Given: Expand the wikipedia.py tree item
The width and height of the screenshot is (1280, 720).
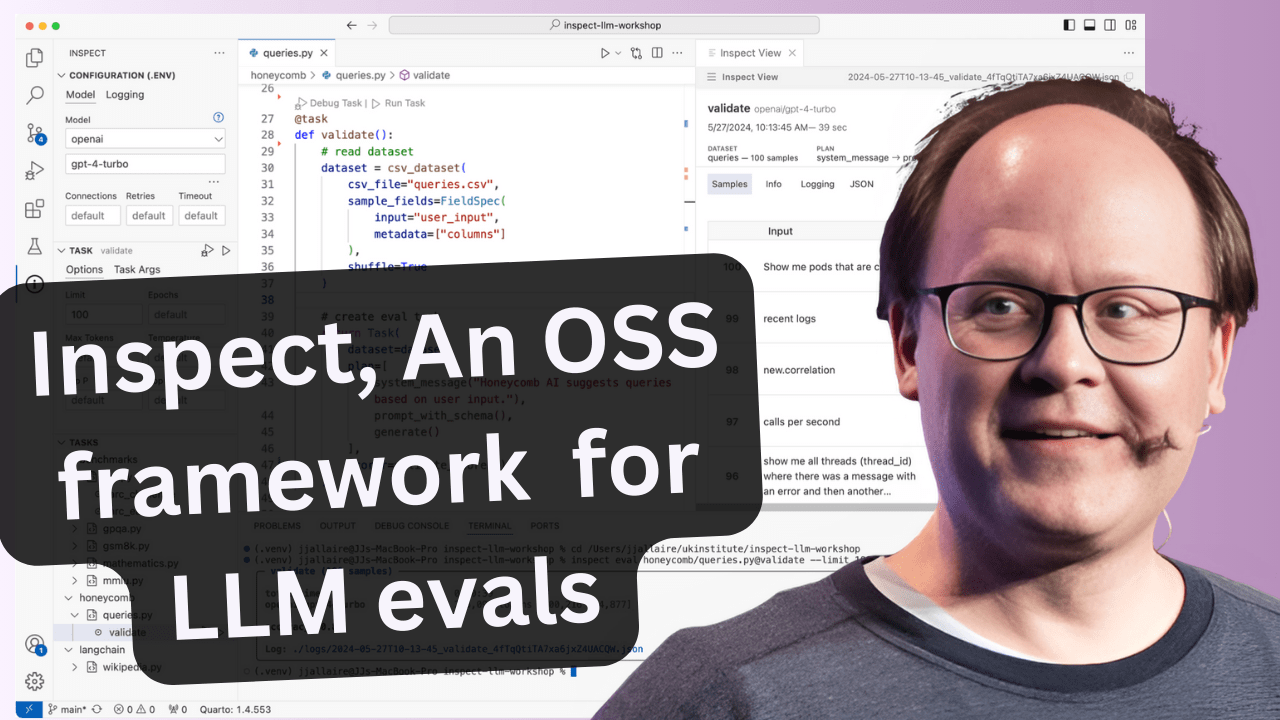Looking at the screenshot, I should pos(74,666).
